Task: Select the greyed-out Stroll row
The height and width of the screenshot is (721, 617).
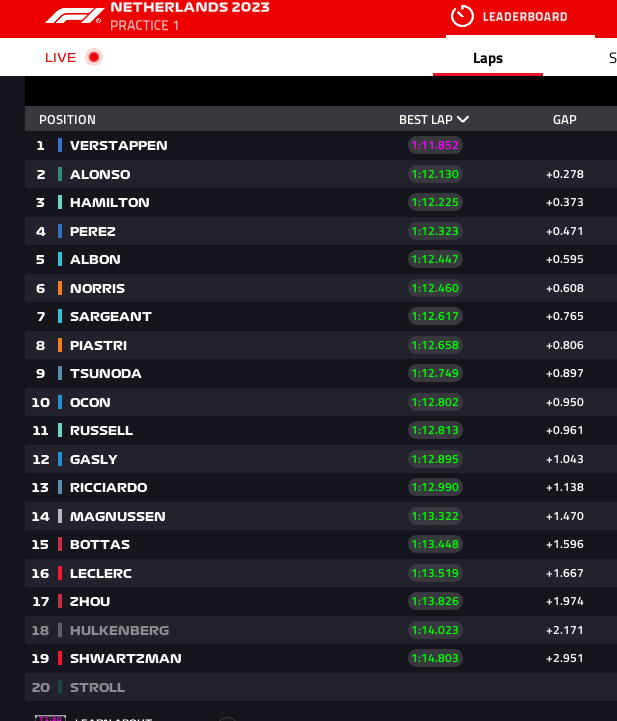Action: [321, 687]
